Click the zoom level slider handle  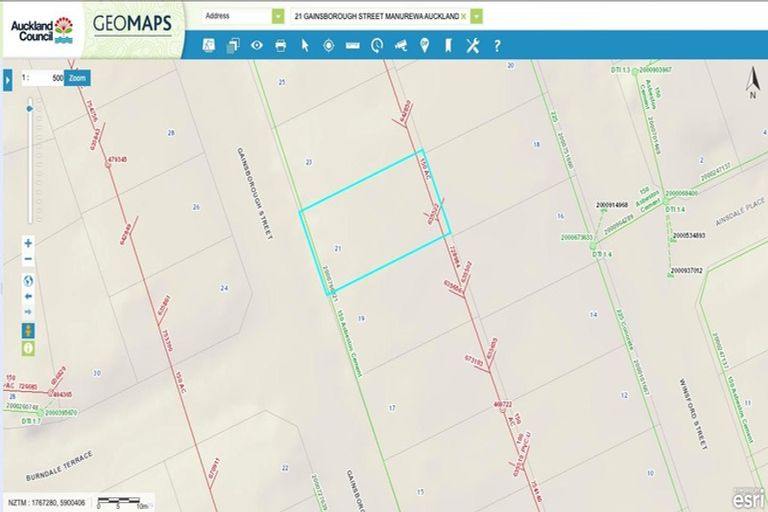[29, 108]
